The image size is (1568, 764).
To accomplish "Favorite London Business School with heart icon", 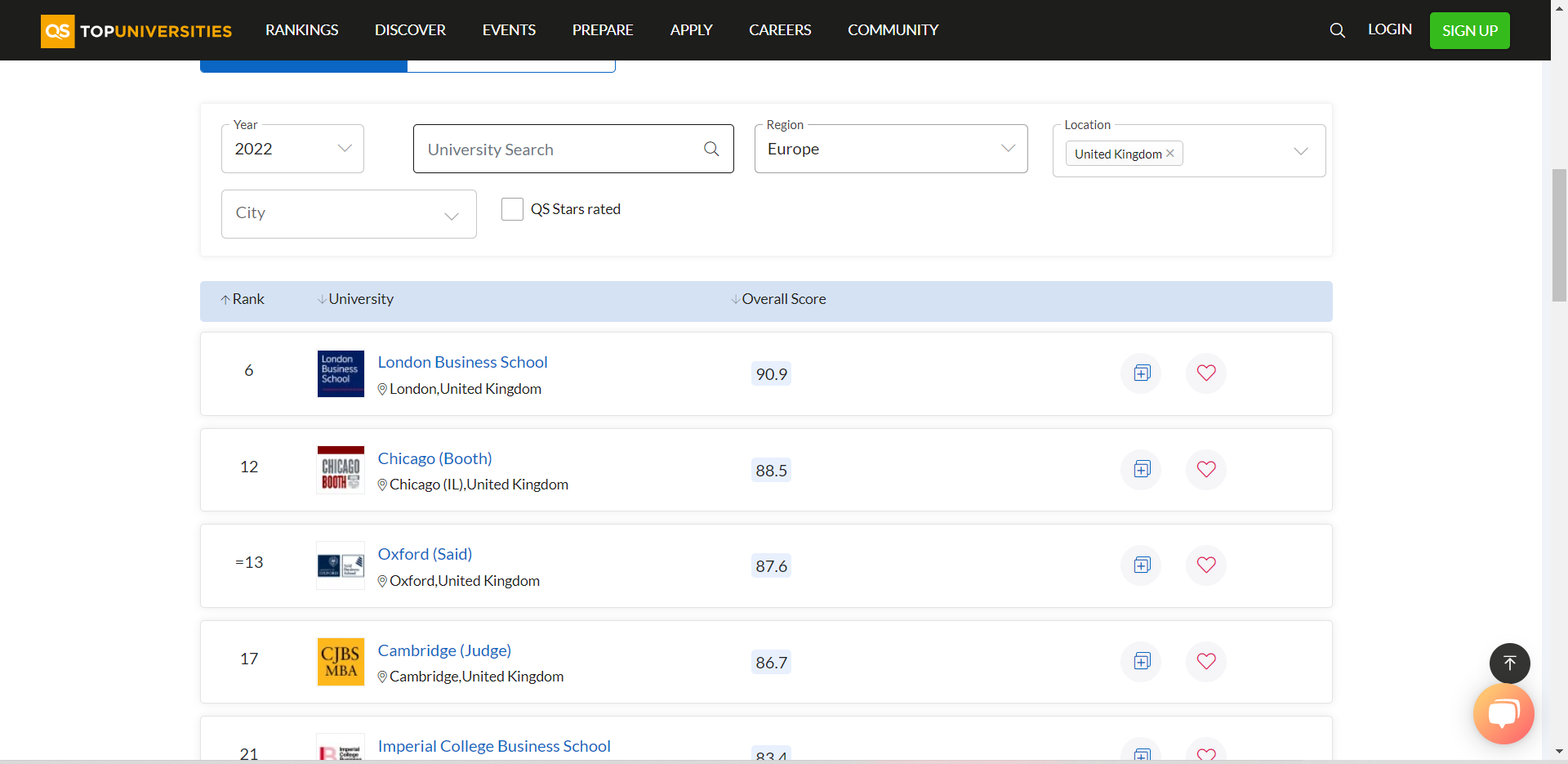I will (1206, 373).
